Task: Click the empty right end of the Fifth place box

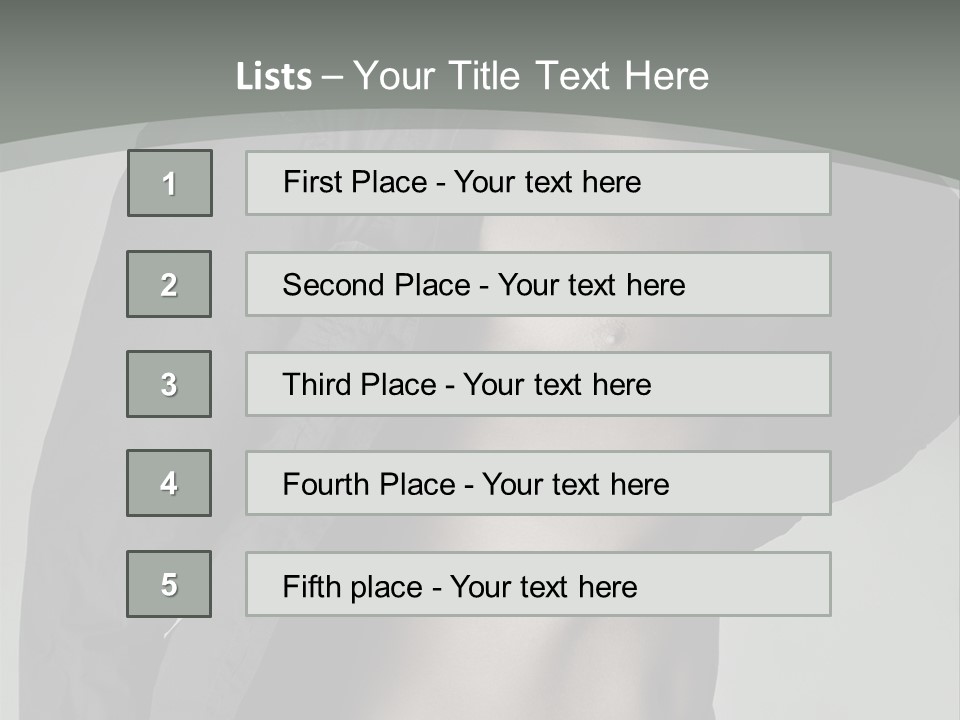Action: [x=760, y=584]
